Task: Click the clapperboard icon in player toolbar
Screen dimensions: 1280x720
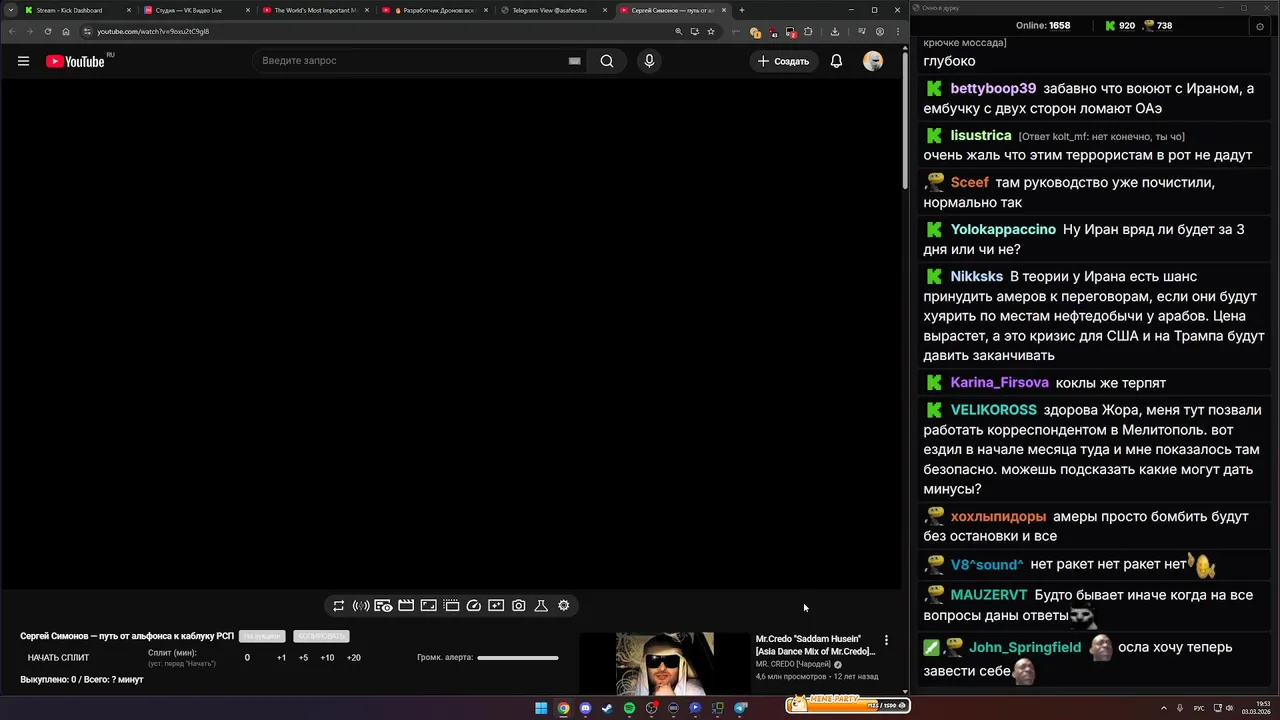Action: 406,606
